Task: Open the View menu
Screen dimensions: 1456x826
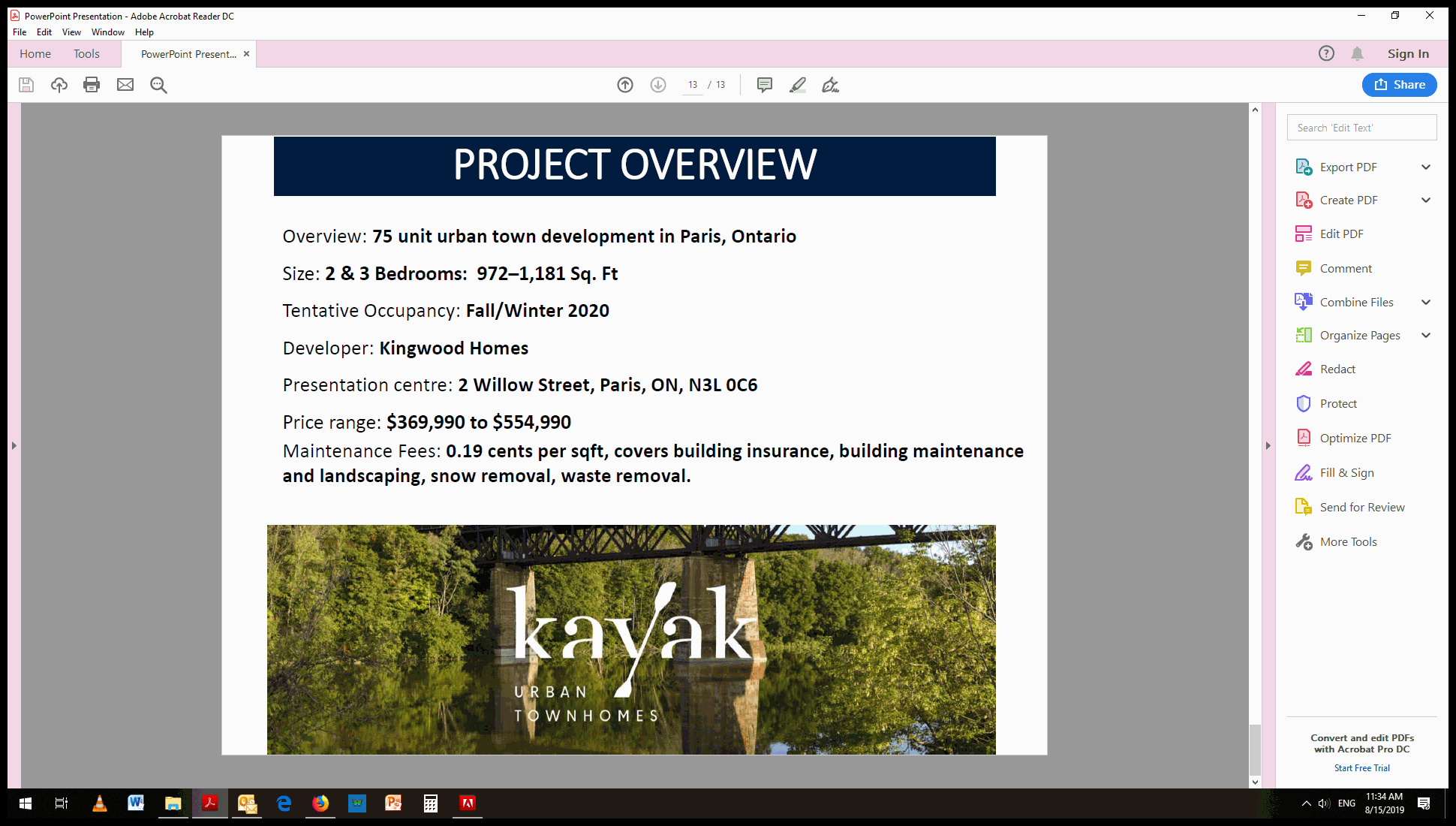Action: (71, 32)
